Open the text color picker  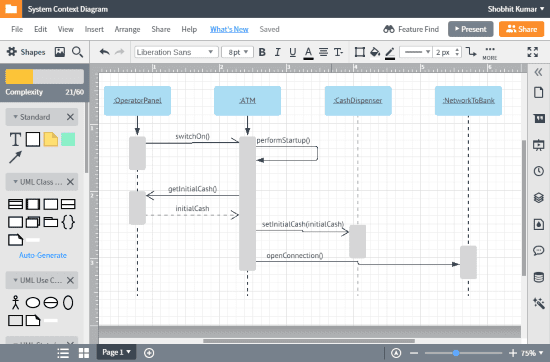pyautogui.click(x=308, y=53)
